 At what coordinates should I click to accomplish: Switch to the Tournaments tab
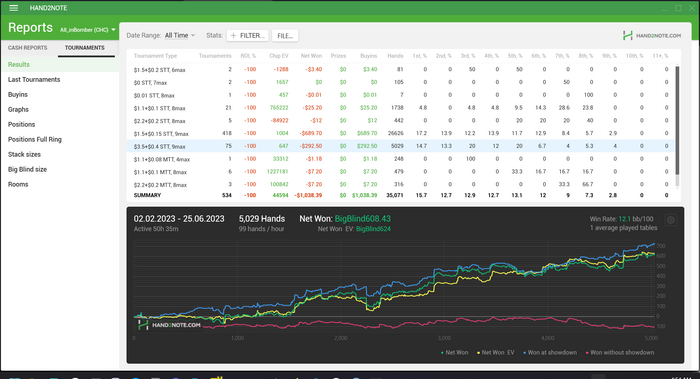[x=85, y=48]
